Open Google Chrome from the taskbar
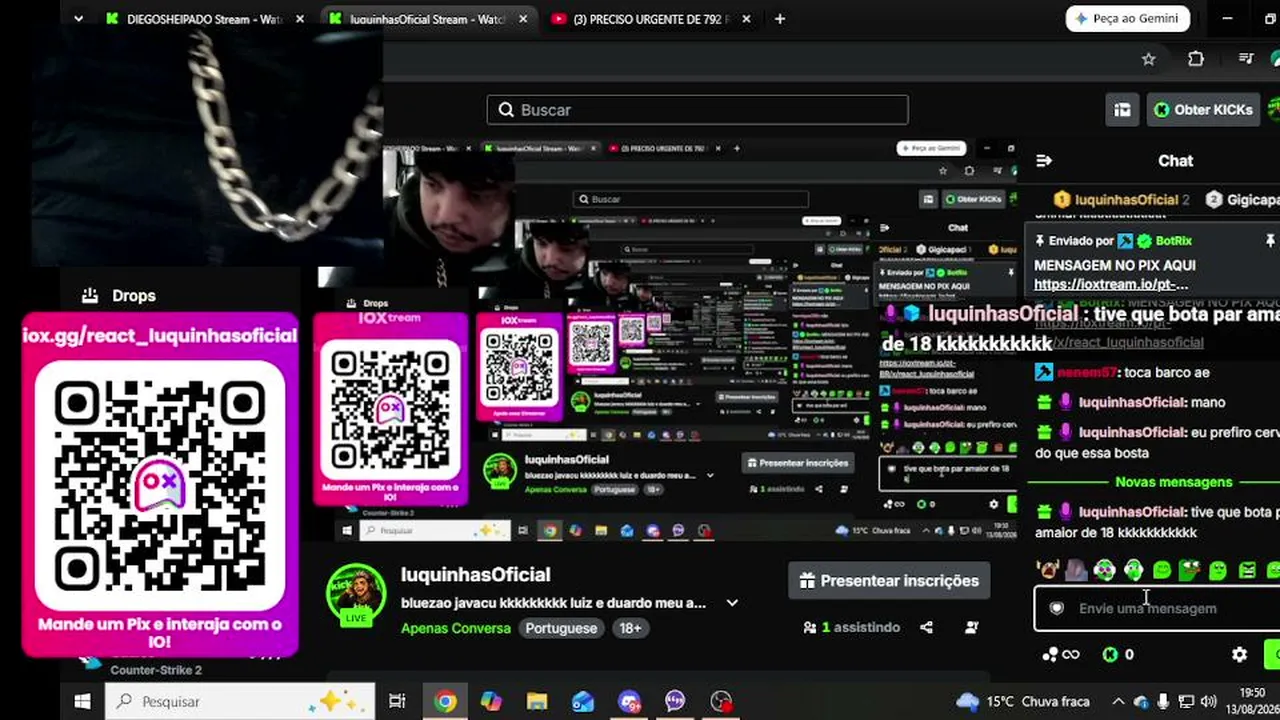This screenshot has height=720, width=1280. tap(446, 701)
